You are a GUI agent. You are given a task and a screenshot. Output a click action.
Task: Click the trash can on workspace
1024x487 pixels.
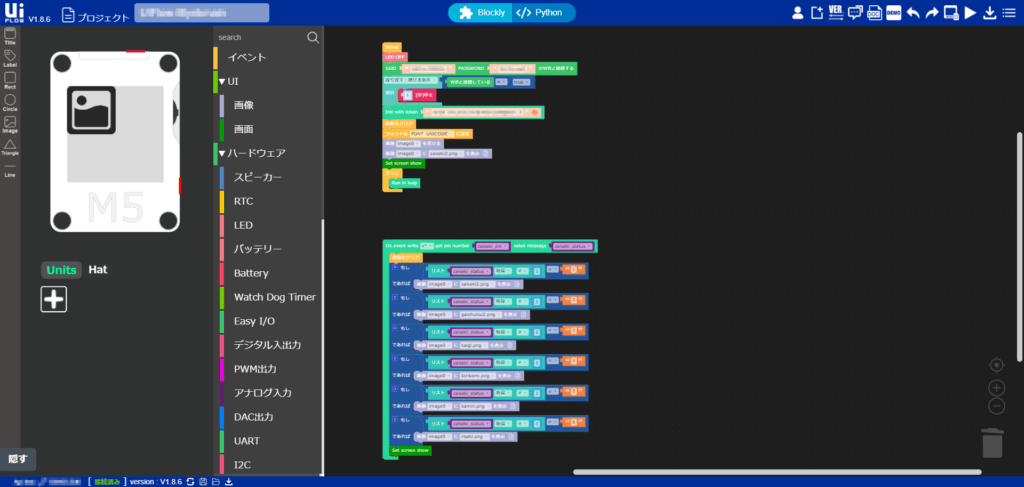point(992,442)
